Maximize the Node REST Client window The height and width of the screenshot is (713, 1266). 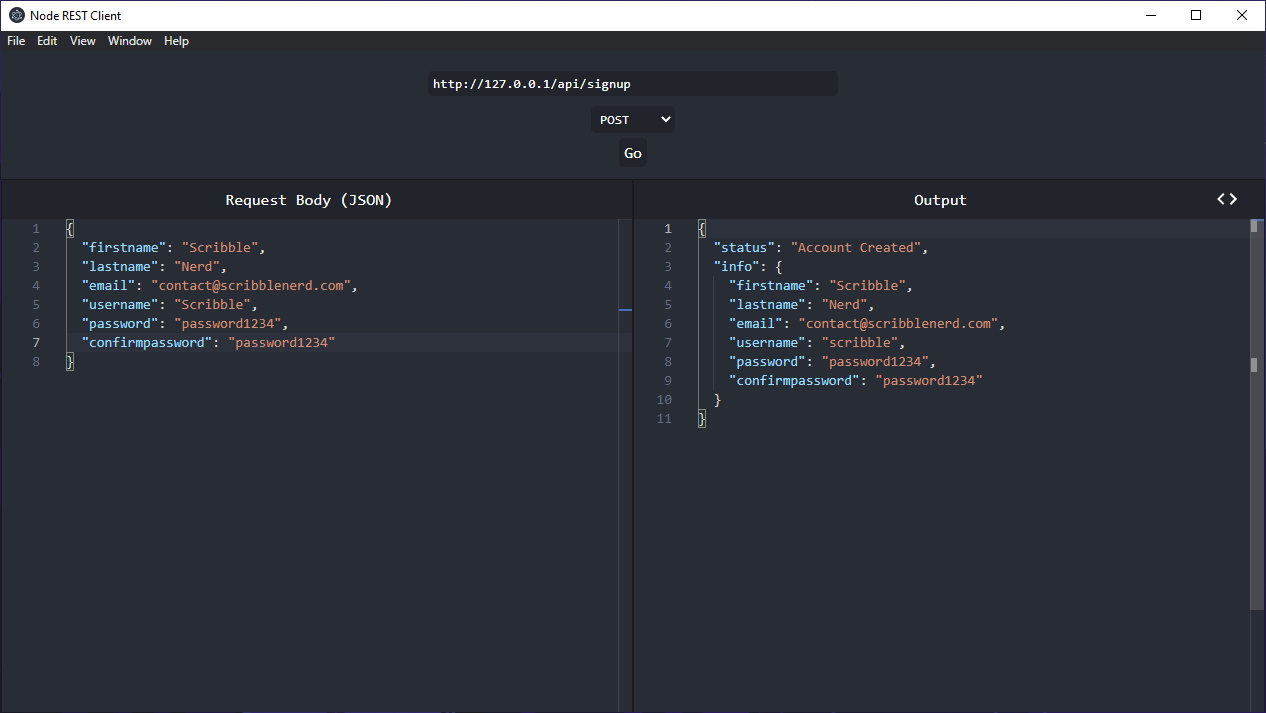(1196, 15)
